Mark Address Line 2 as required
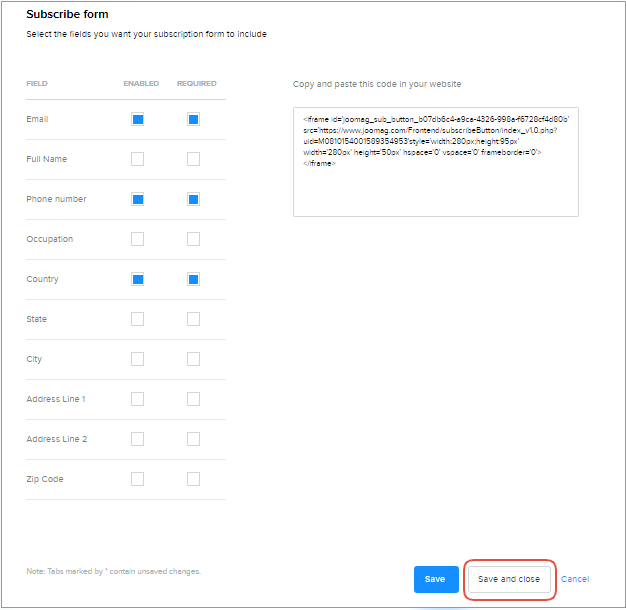The width and height of the screenshot is (626, 610). tap(193, 439)
